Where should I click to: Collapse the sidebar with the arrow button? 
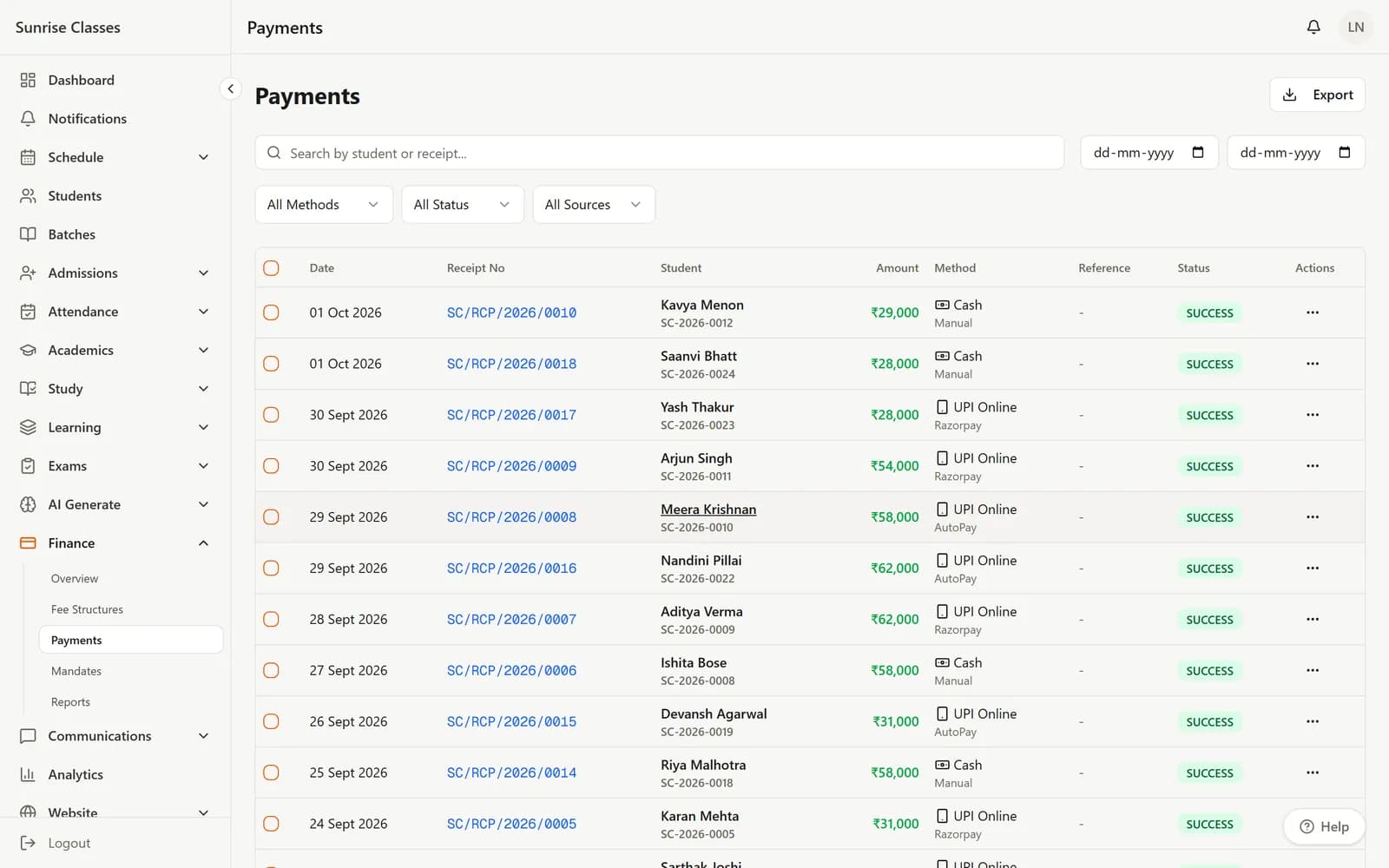pyautogui.click(x=230, y=89)
